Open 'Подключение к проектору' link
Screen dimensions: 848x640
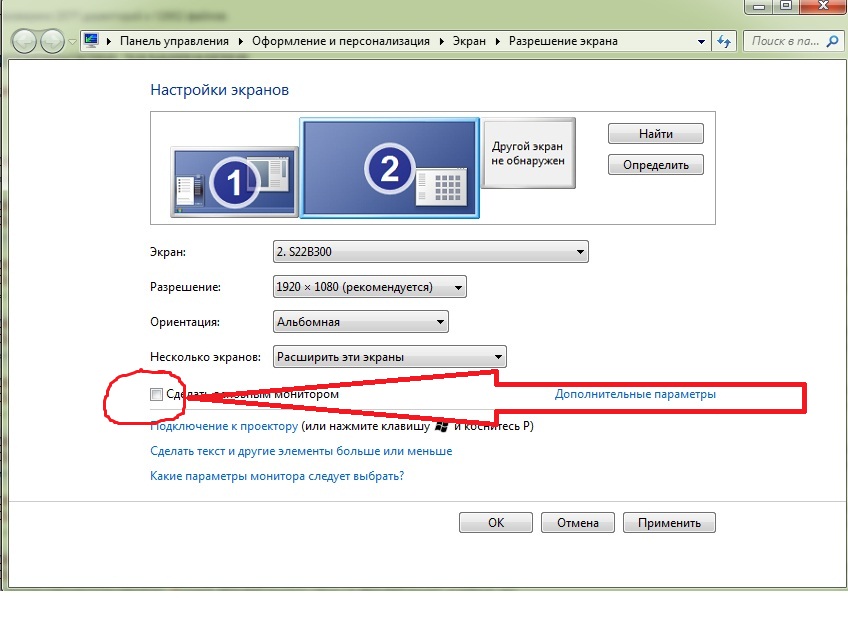[224, 426]
